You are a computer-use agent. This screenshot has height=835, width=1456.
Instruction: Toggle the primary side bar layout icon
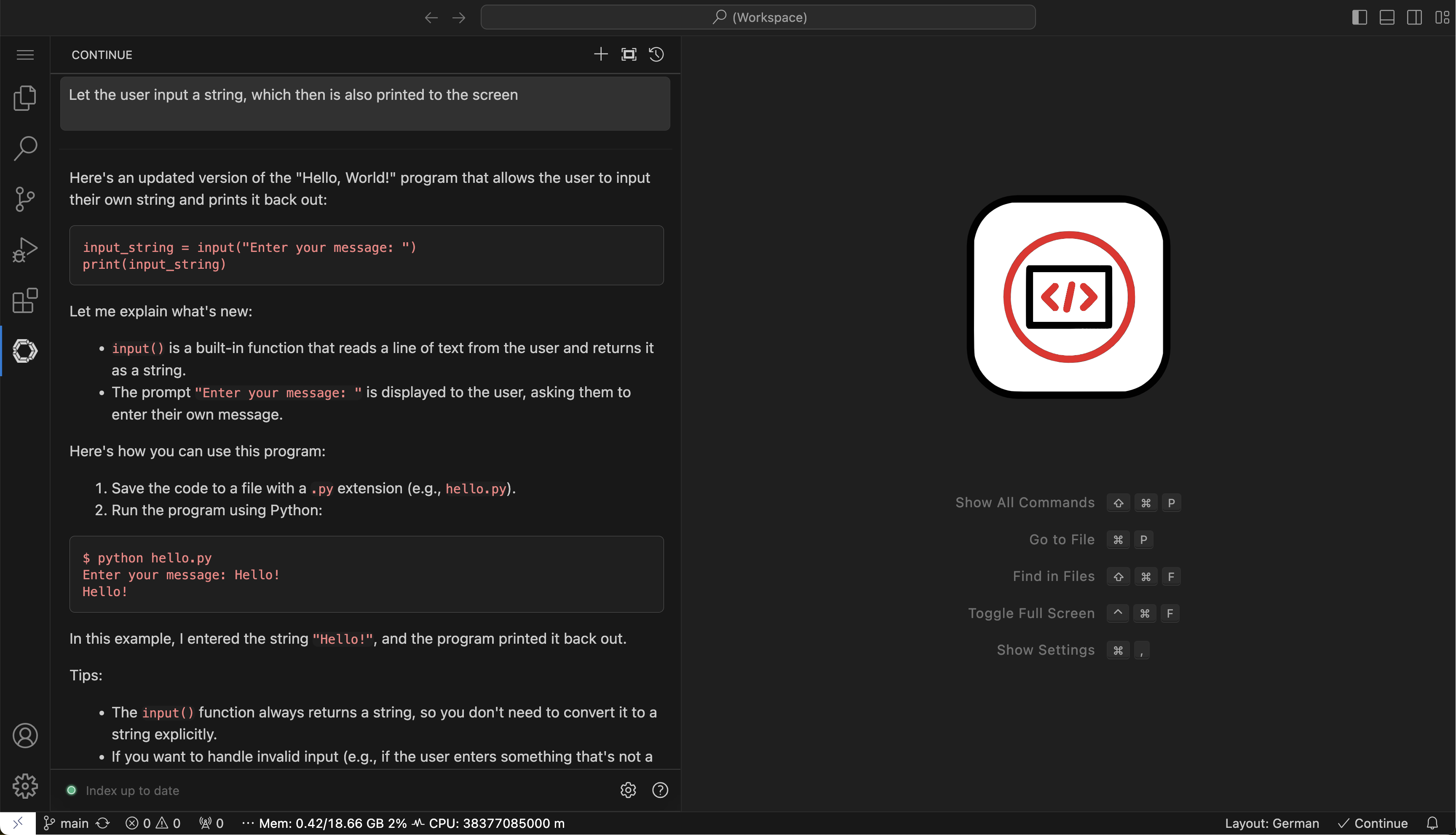click(x=1359, y=17)
